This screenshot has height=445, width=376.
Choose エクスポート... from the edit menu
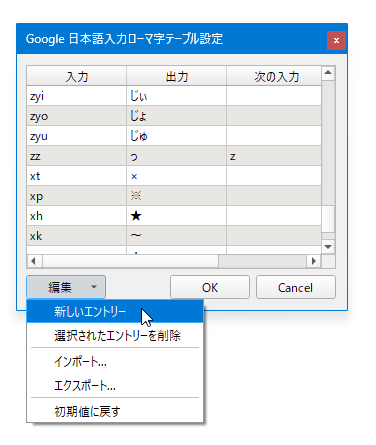click(x=115, y=386)
